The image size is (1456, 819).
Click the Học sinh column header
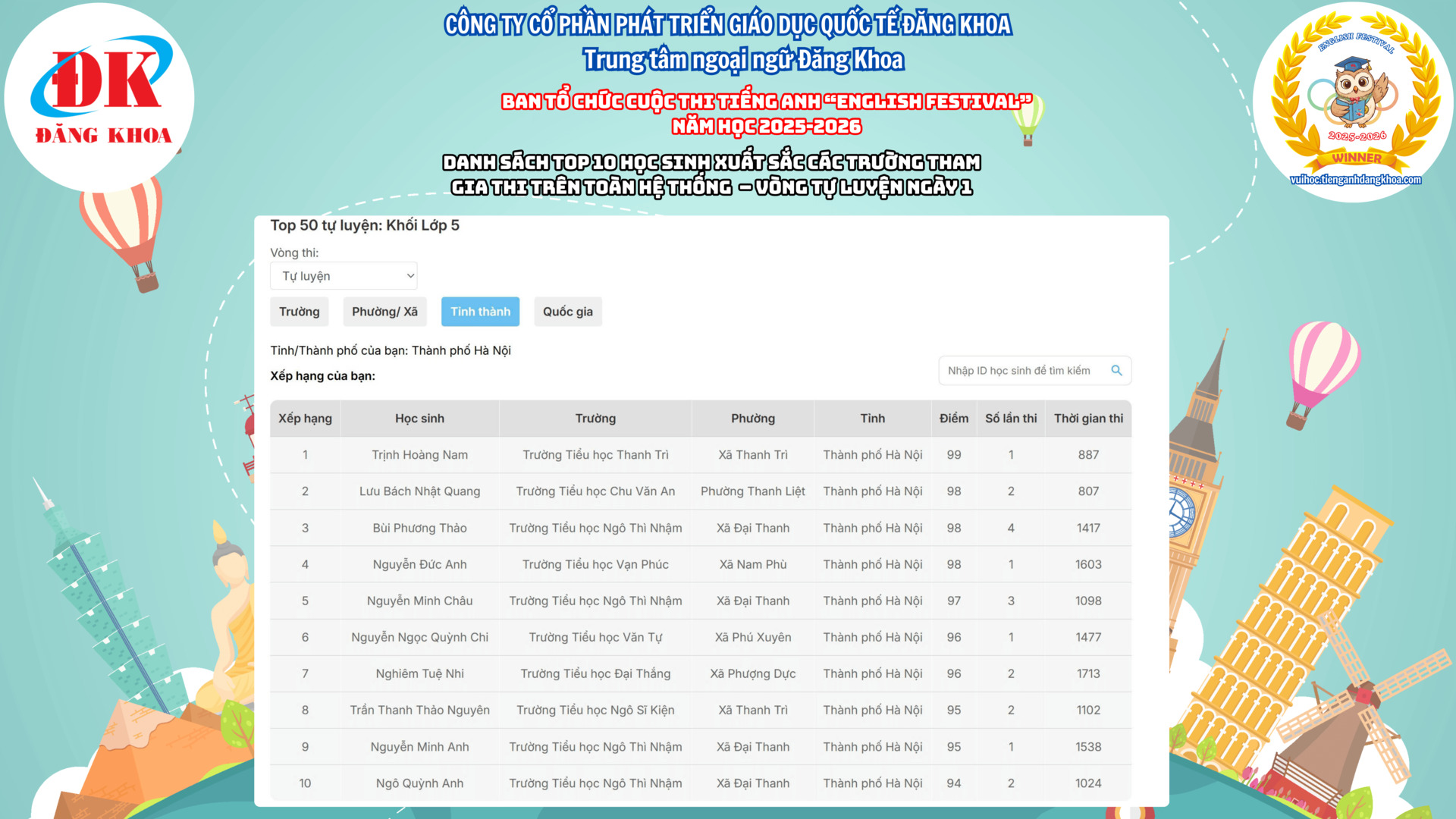click(x=419, y=419)
